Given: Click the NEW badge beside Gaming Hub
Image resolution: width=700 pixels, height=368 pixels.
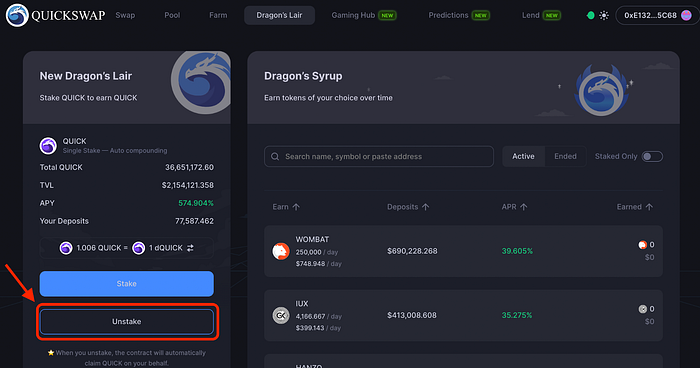Looking at the screenshot, I should (387, 15).
